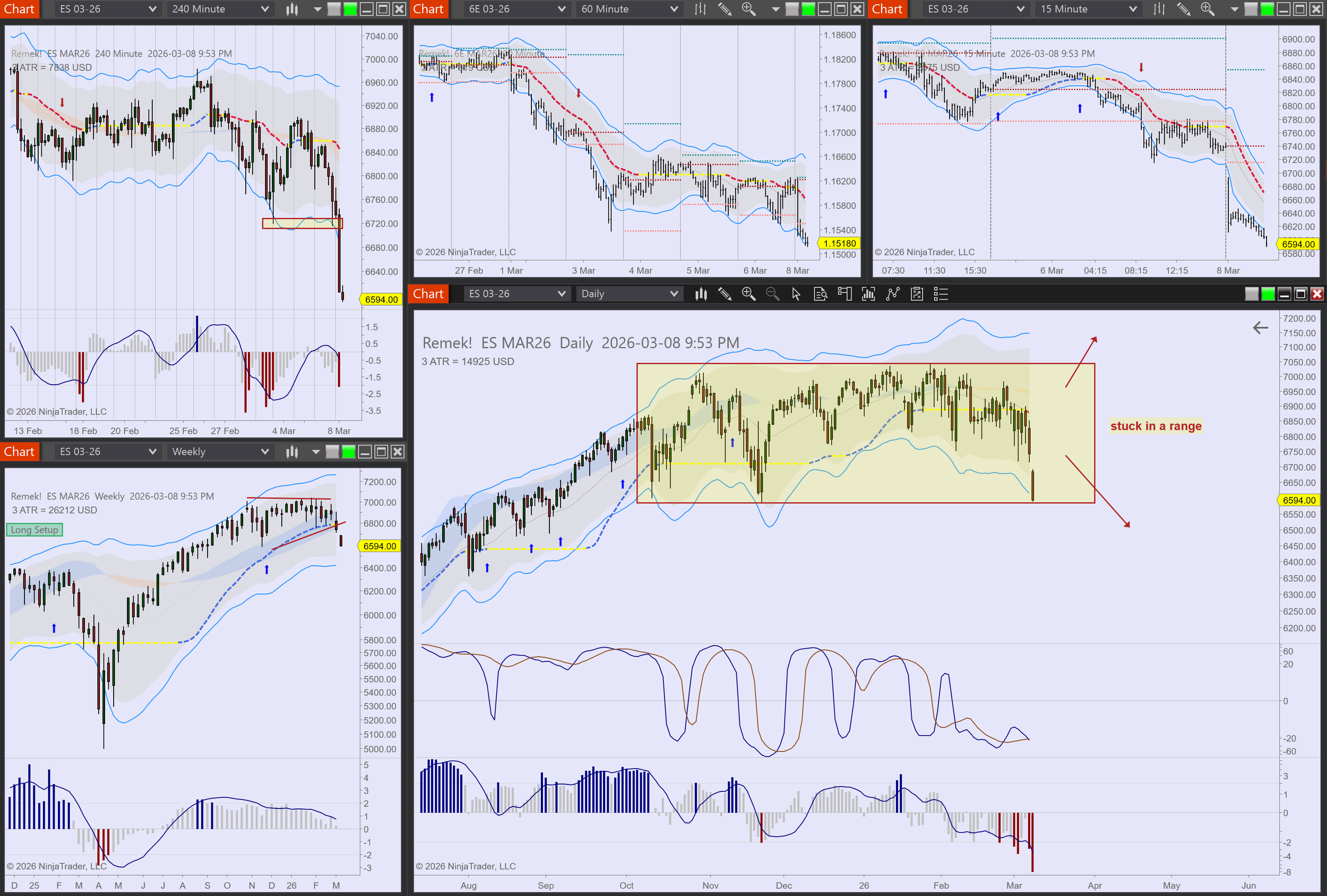Toggle the gray link button on the 240 Minute chart

point(334,9)
